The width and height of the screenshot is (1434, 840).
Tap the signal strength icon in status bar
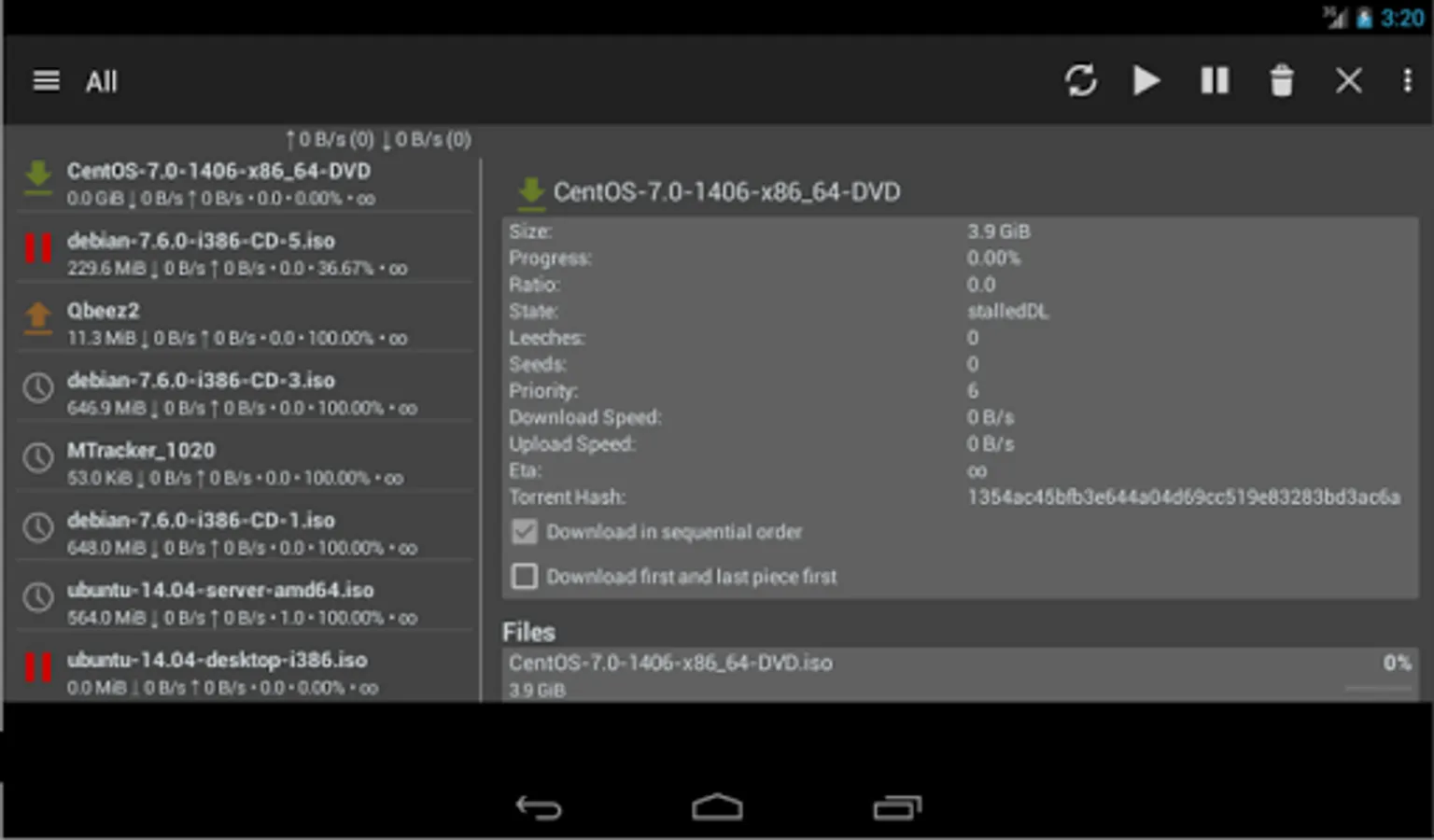coord(1335,18)
